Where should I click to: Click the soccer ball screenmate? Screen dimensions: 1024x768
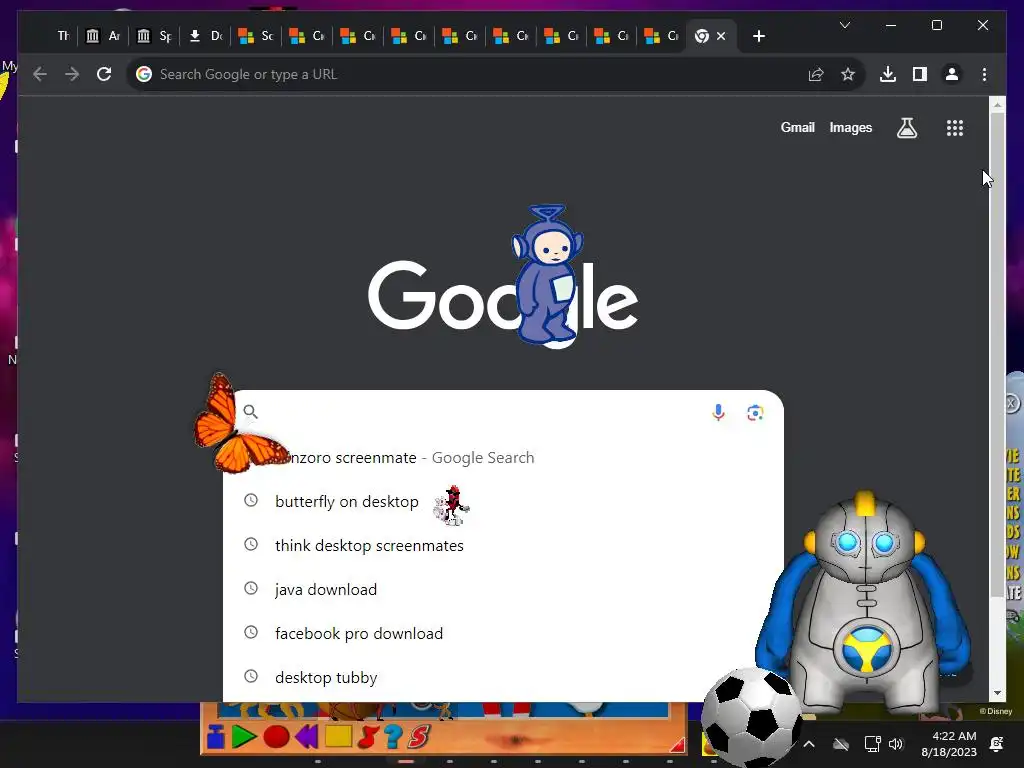(x=751, y=716)
